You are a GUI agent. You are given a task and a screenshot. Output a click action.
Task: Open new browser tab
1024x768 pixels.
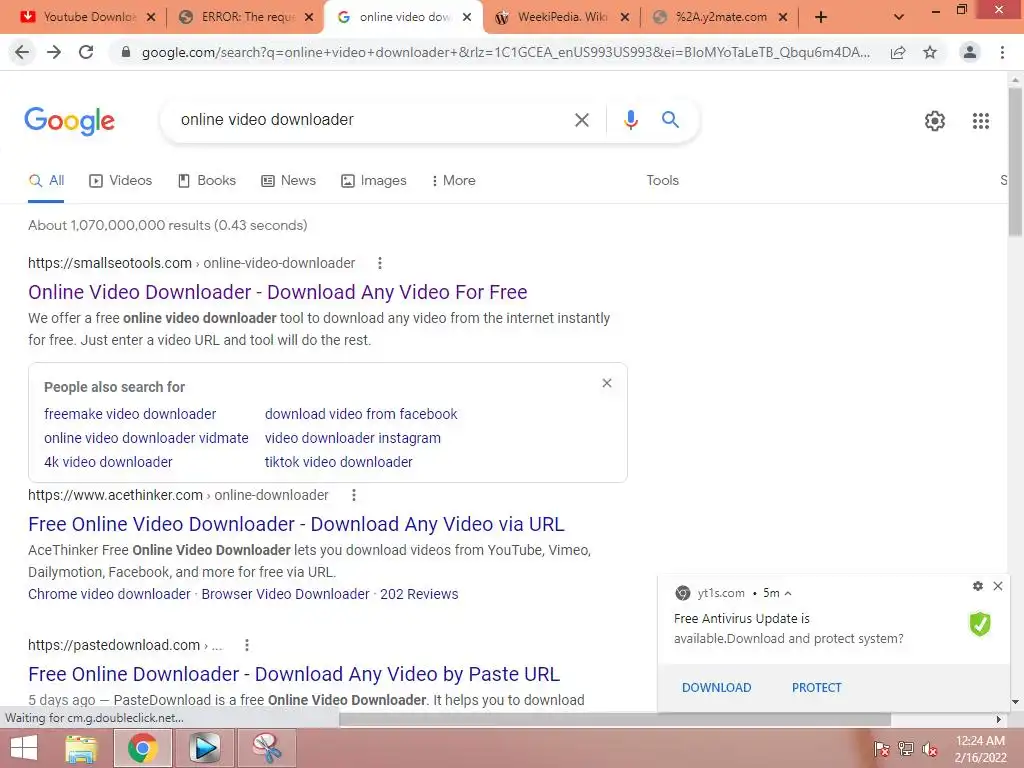point(821,17)
